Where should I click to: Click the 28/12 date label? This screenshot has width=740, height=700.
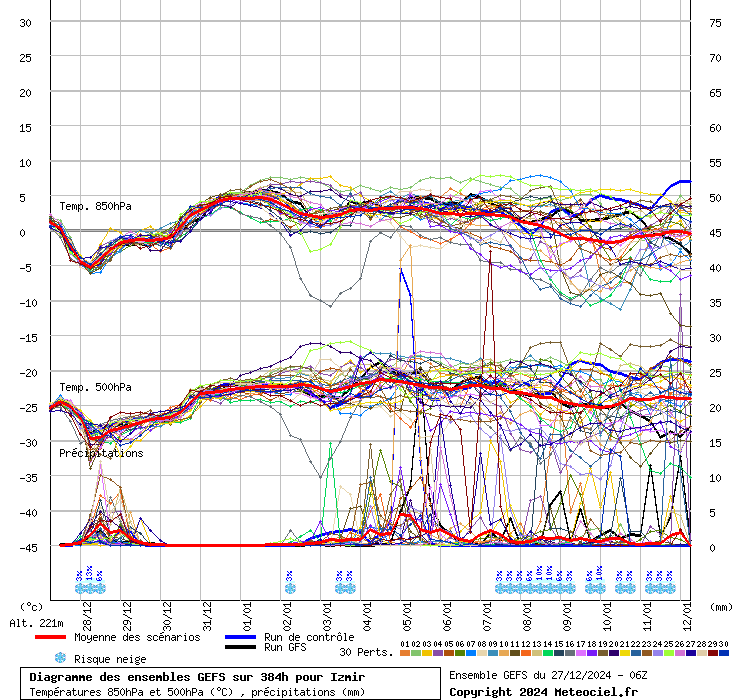click(x=87, y=616)
